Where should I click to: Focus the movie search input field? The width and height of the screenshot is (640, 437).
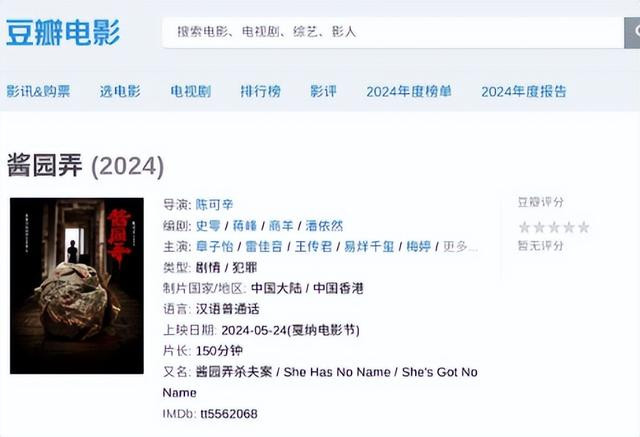(x=393, y=33)
